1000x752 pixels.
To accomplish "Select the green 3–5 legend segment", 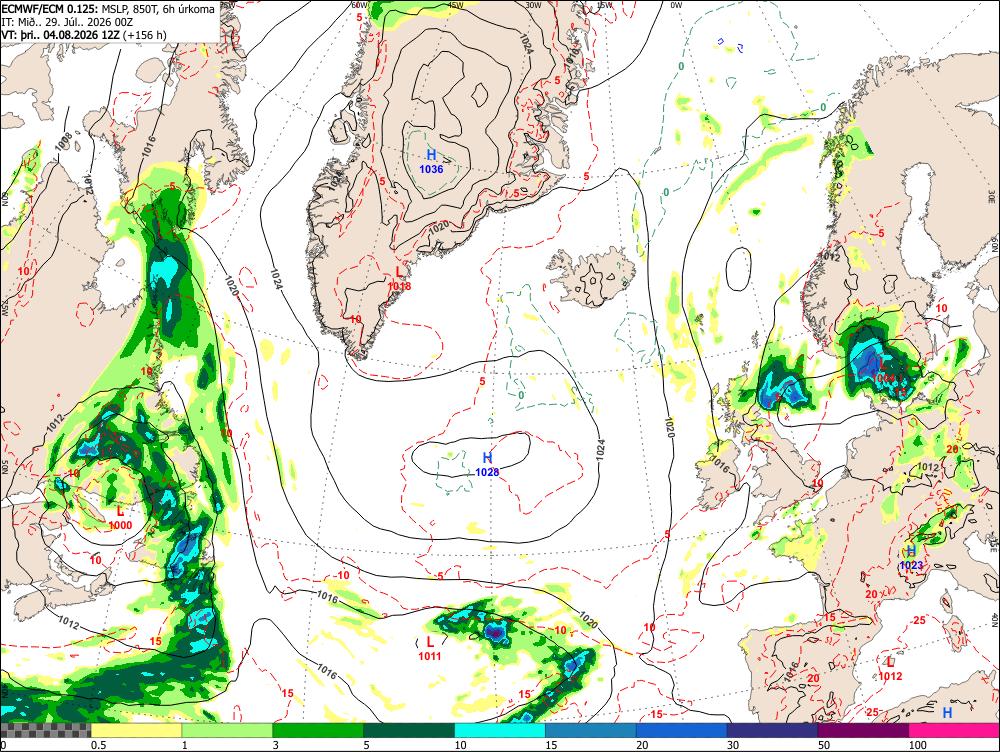I will 318,730.
